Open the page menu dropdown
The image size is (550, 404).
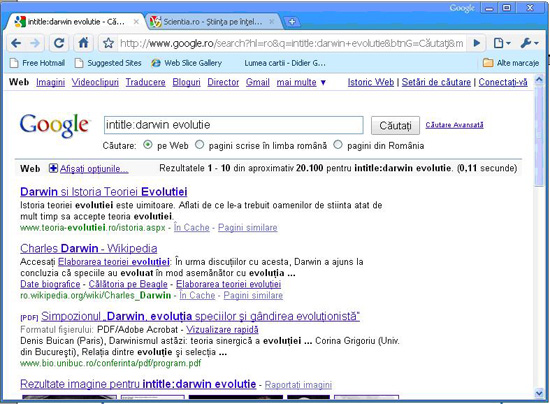[x=502, y=43]
